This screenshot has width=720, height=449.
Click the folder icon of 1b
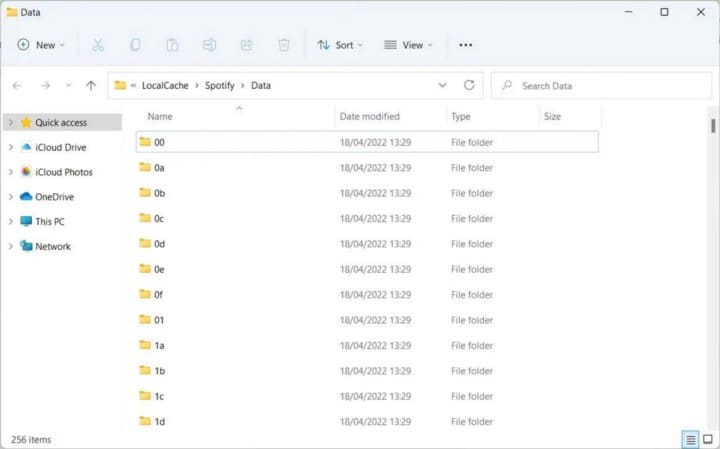145,370
